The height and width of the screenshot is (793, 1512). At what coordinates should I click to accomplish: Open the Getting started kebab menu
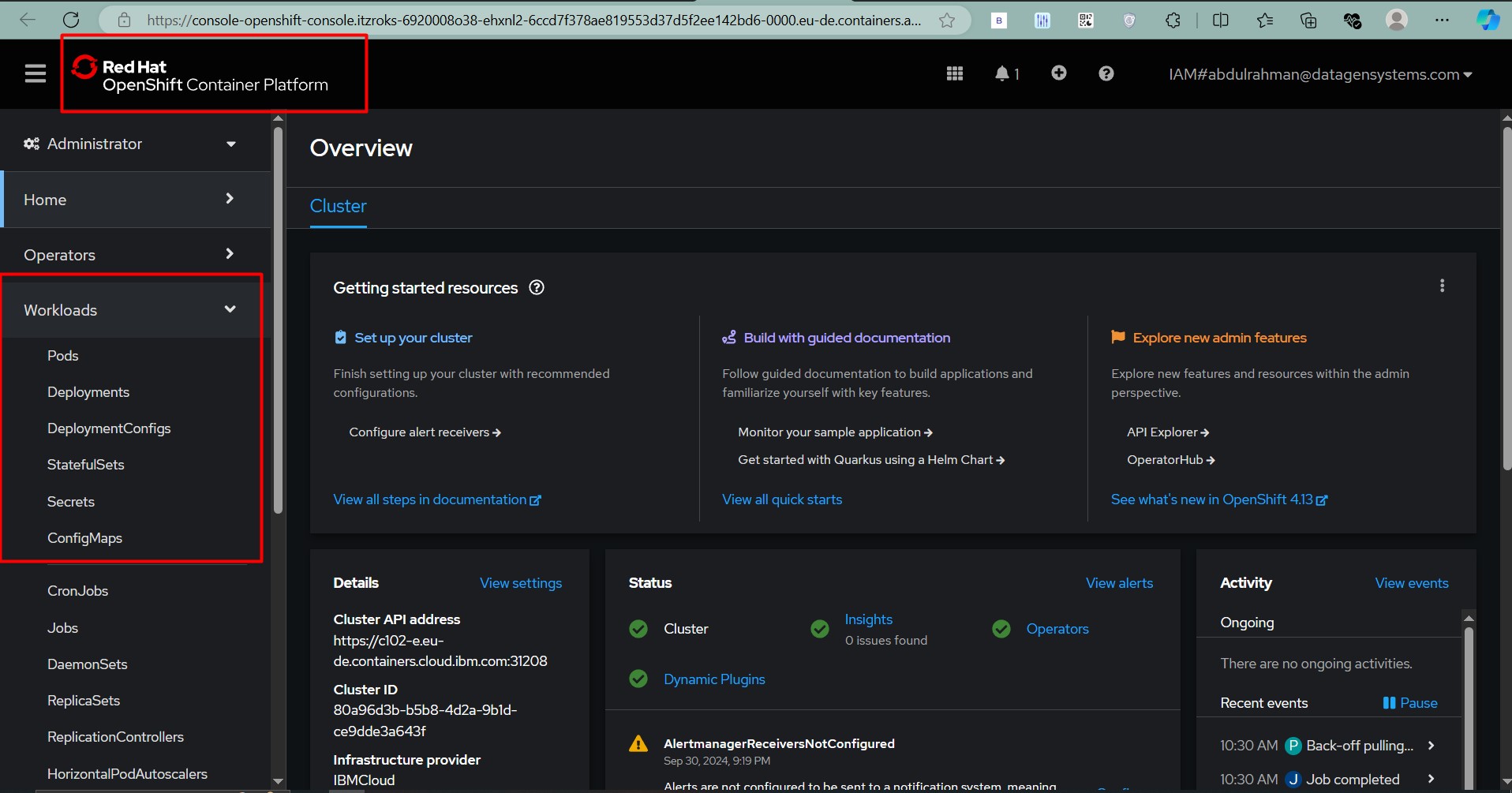tap(1442, 286)
